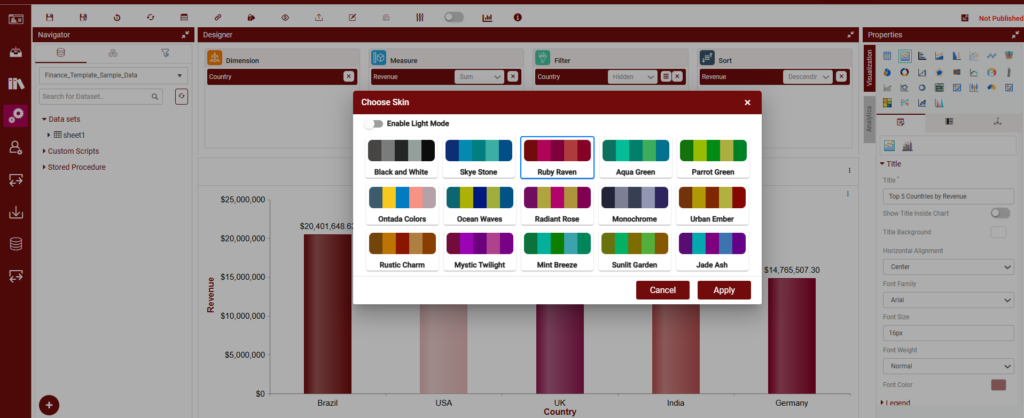Remove Country from the Dimension shelf
The width and height of the screenshot is (1024, 418).
pyautogui.click(x=348, y=76)
